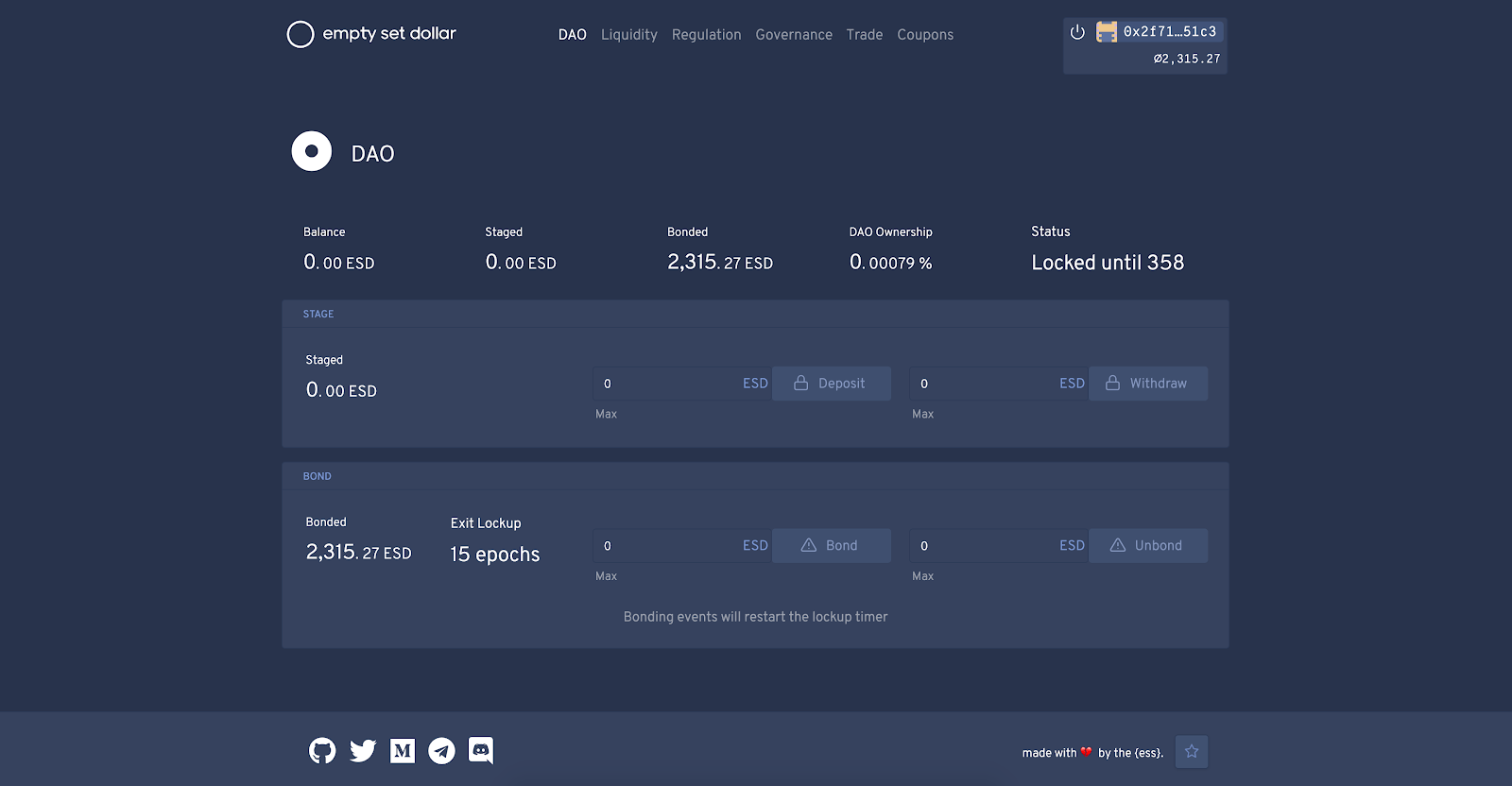
Task: Click the Deposit button
Action: (x=832, y=384)
